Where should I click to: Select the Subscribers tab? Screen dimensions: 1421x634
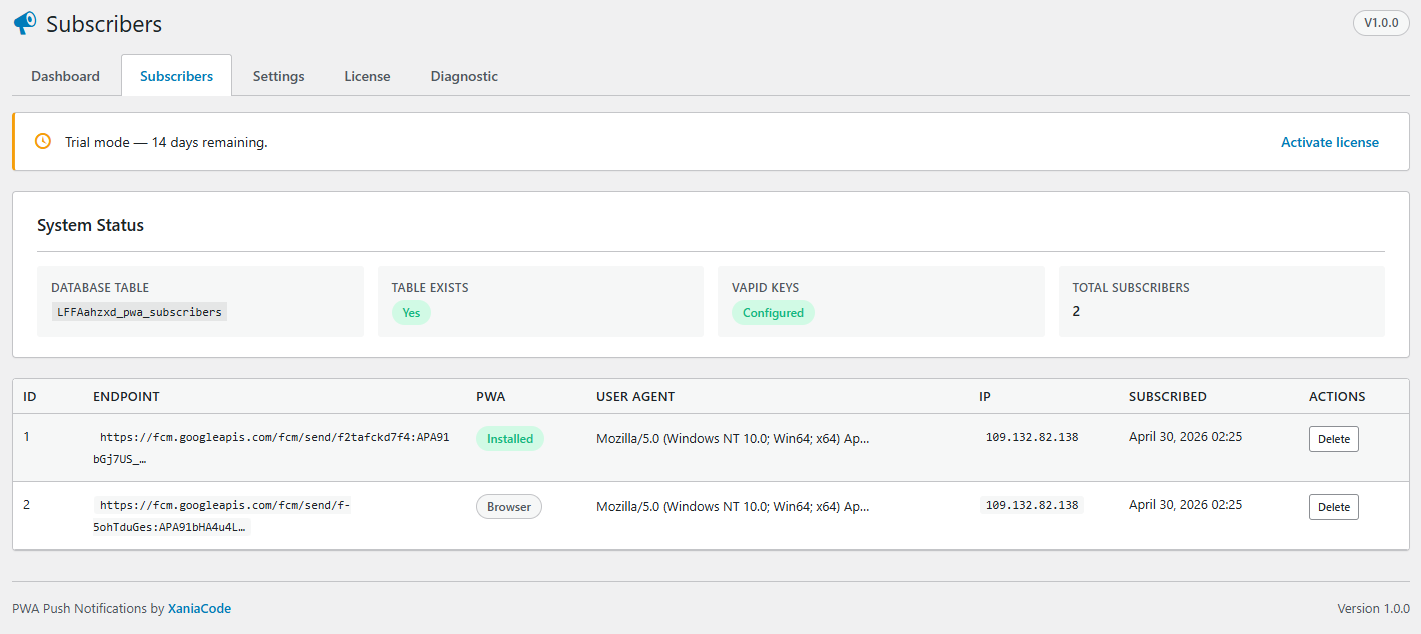point(176,76)
